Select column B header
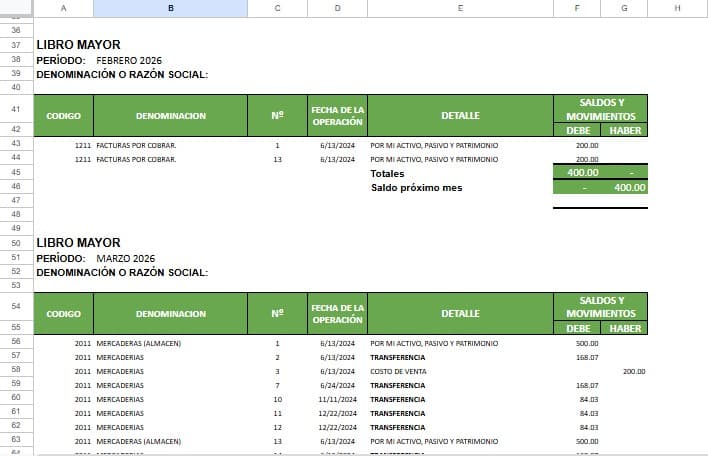 (x=170, y=8)
